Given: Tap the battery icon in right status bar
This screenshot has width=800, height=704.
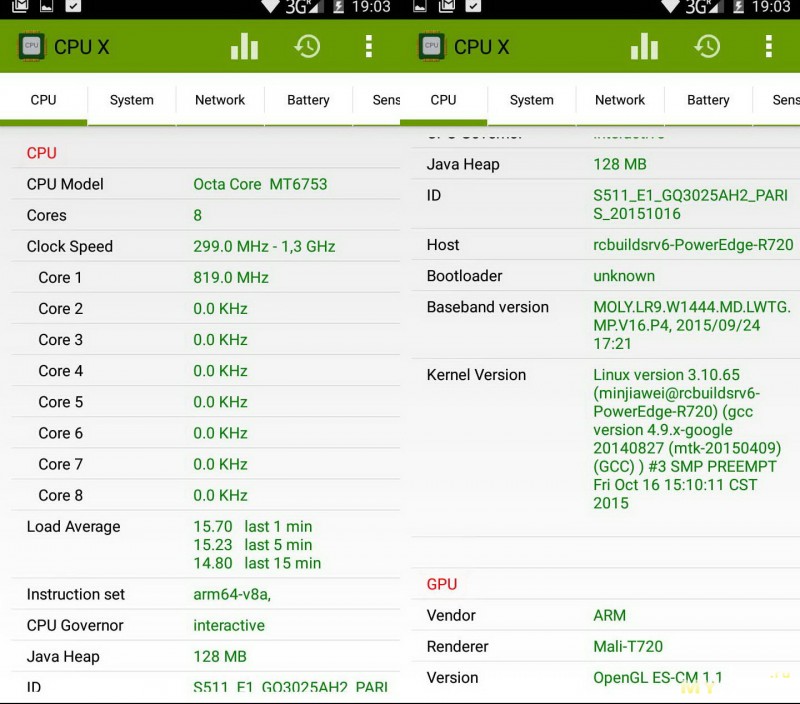Looking at the screenshot, I should [738, 7].
